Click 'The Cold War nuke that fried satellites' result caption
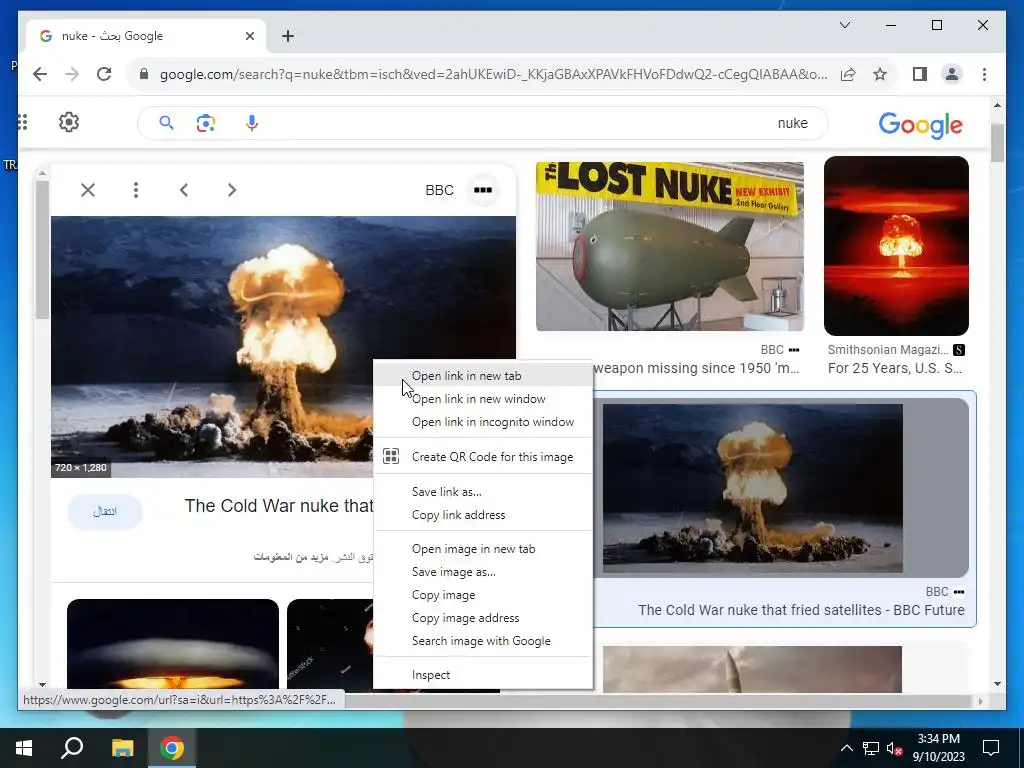The height and width of the screenshot is (768, 1024). [x=801, y=610]
